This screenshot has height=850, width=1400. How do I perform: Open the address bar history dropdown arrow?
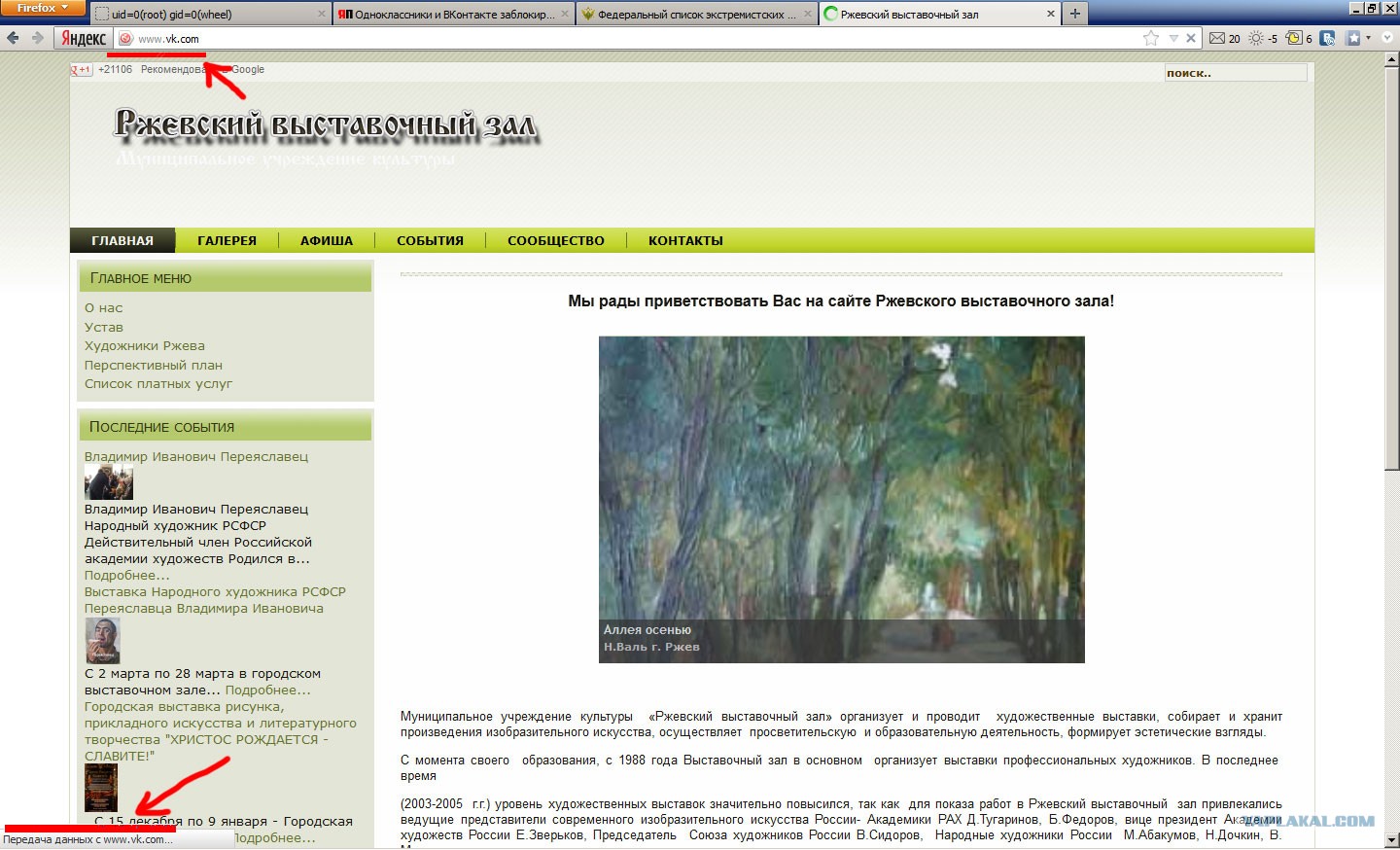tap(1173, 39)
